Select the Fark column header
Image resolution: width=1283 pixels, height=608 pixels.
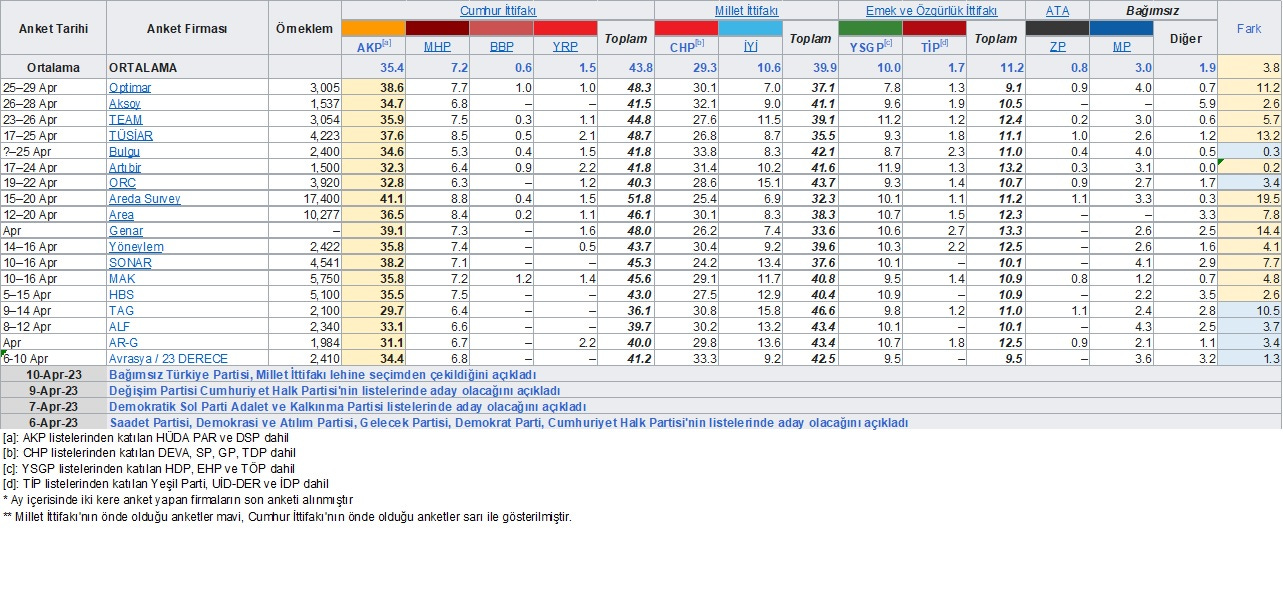[1249, 28]
